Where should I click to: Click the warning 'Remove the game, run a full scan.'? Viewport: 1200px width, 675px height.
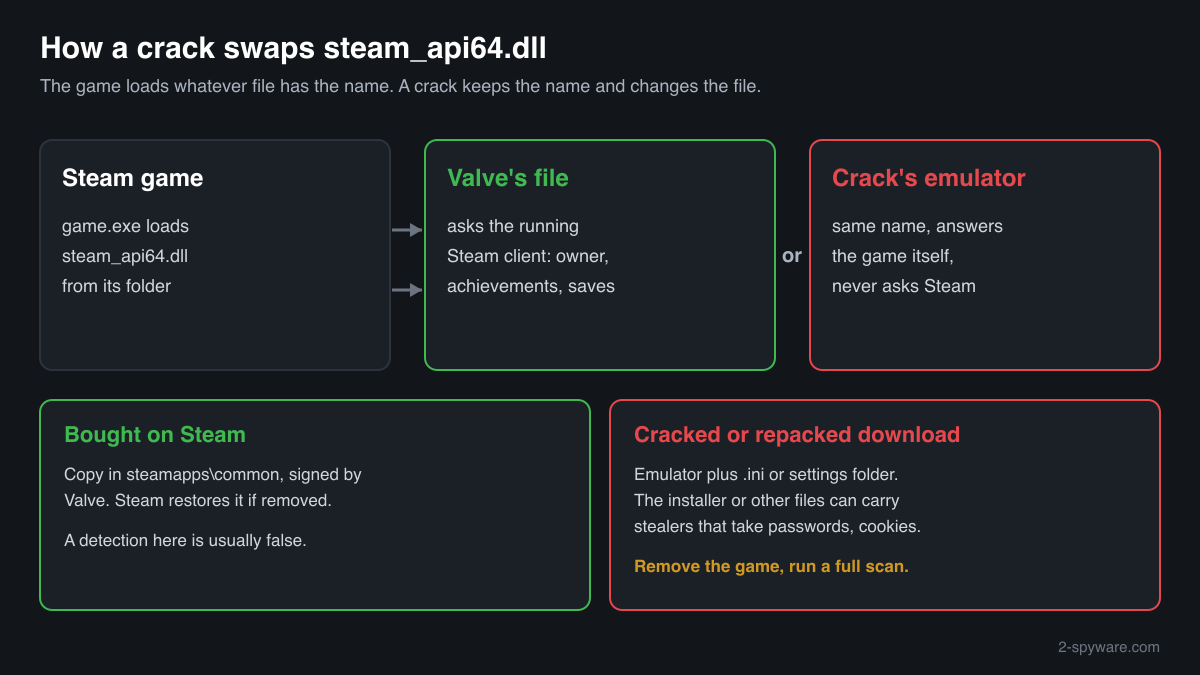(771, 566)
